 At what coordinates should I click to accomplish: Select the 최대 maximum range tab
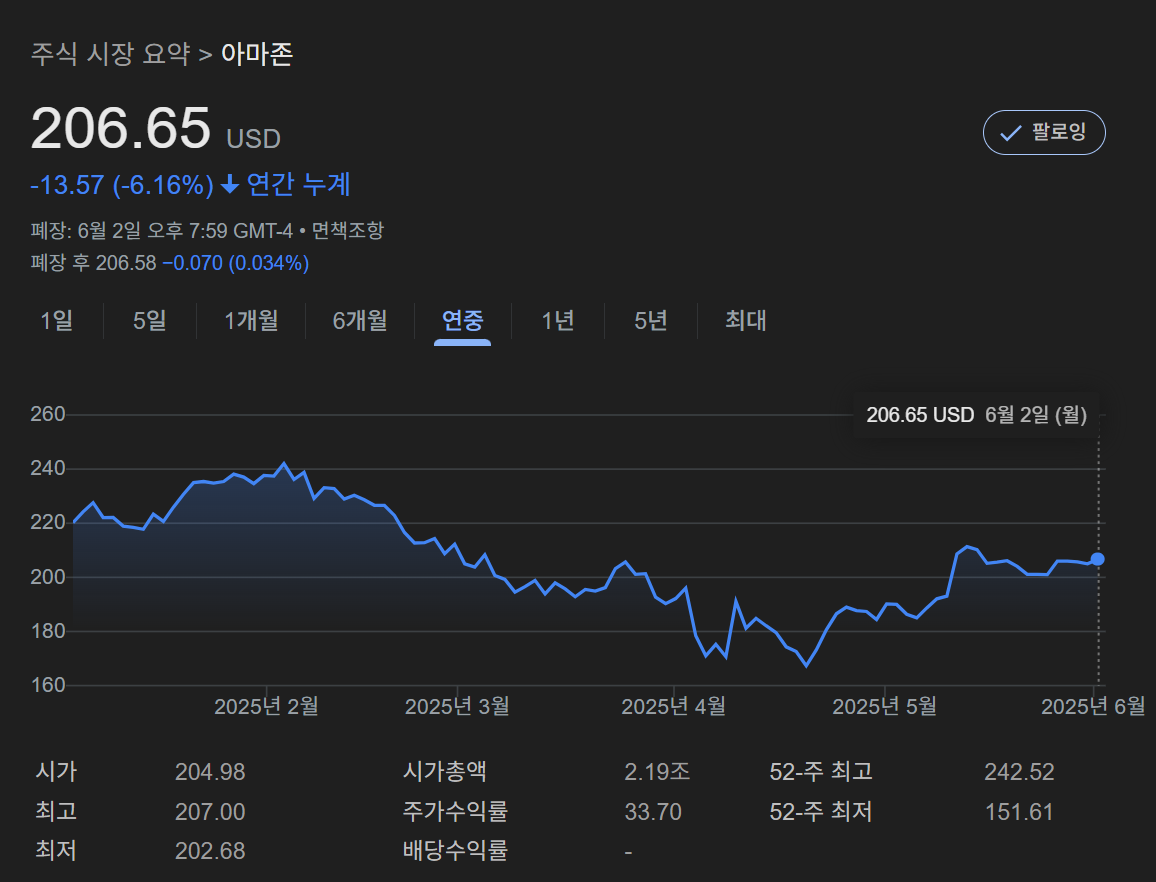[745, 321]
